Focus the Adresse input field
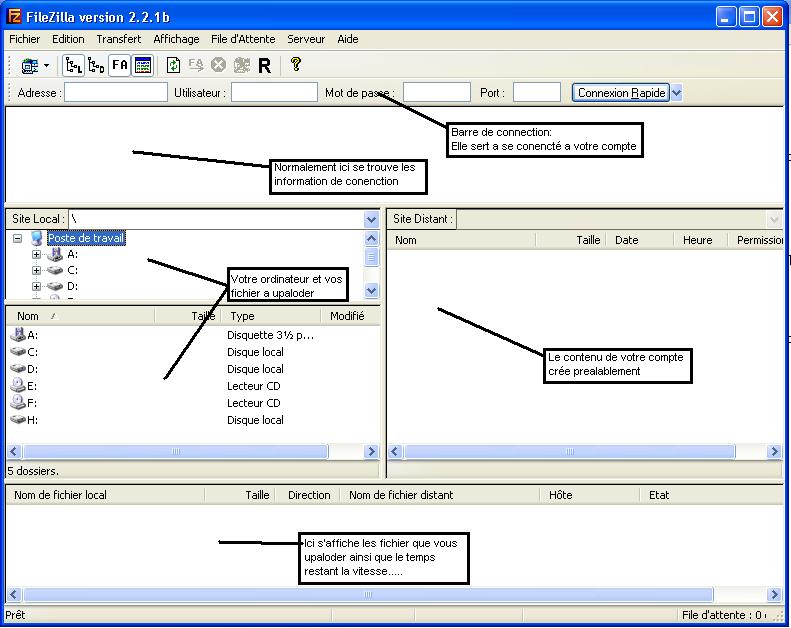This screenshot has width=791, height=628. click(x=116, y=93)
